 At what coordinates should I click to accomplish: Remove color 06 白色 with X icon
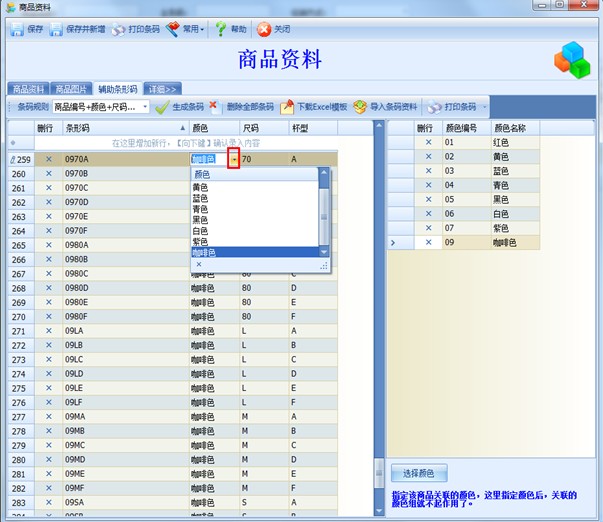point(428,213)
